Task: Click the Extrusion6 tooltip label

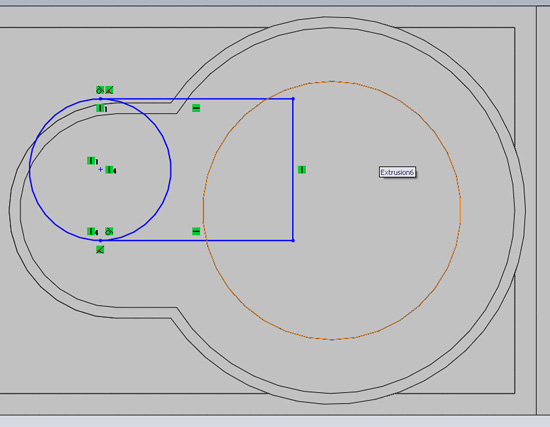Action: tap(397, 172)
